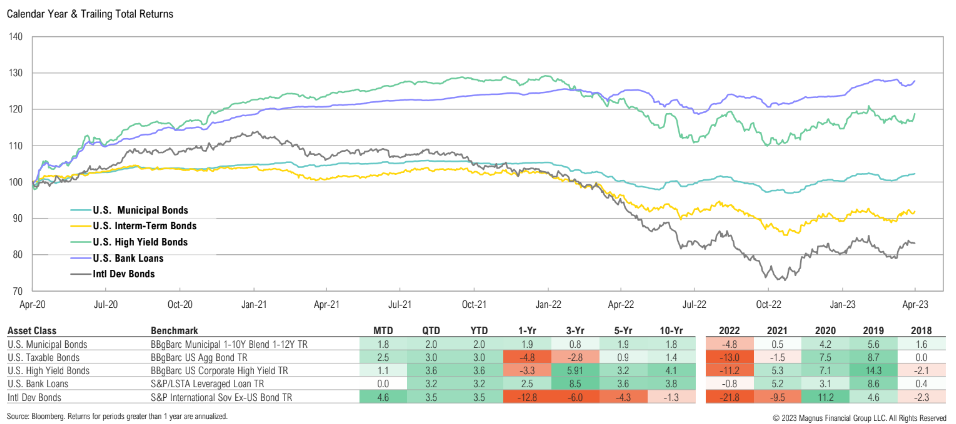
Task: Select U.S. Bank Loans legend entry
Action: click(x=125, y=257)
